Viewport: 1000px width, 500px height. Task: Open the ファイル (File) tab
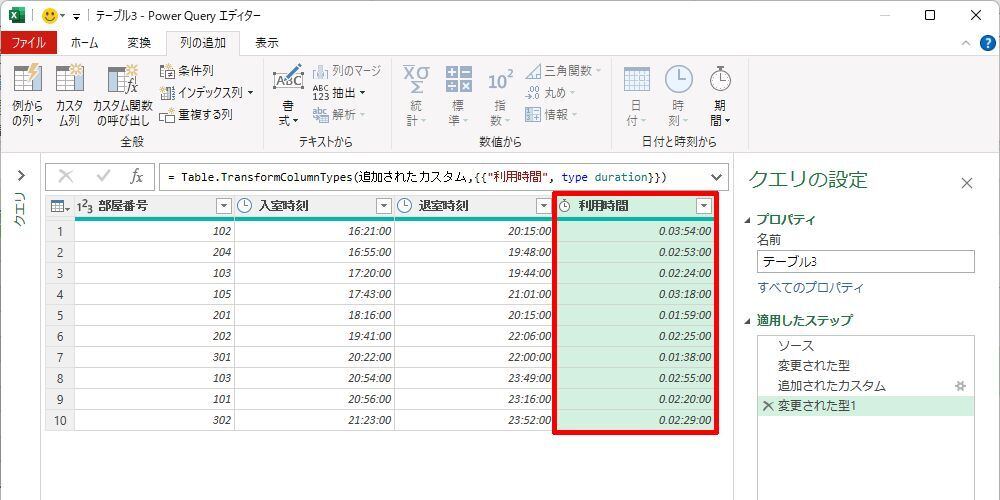[x=28, y=43]
